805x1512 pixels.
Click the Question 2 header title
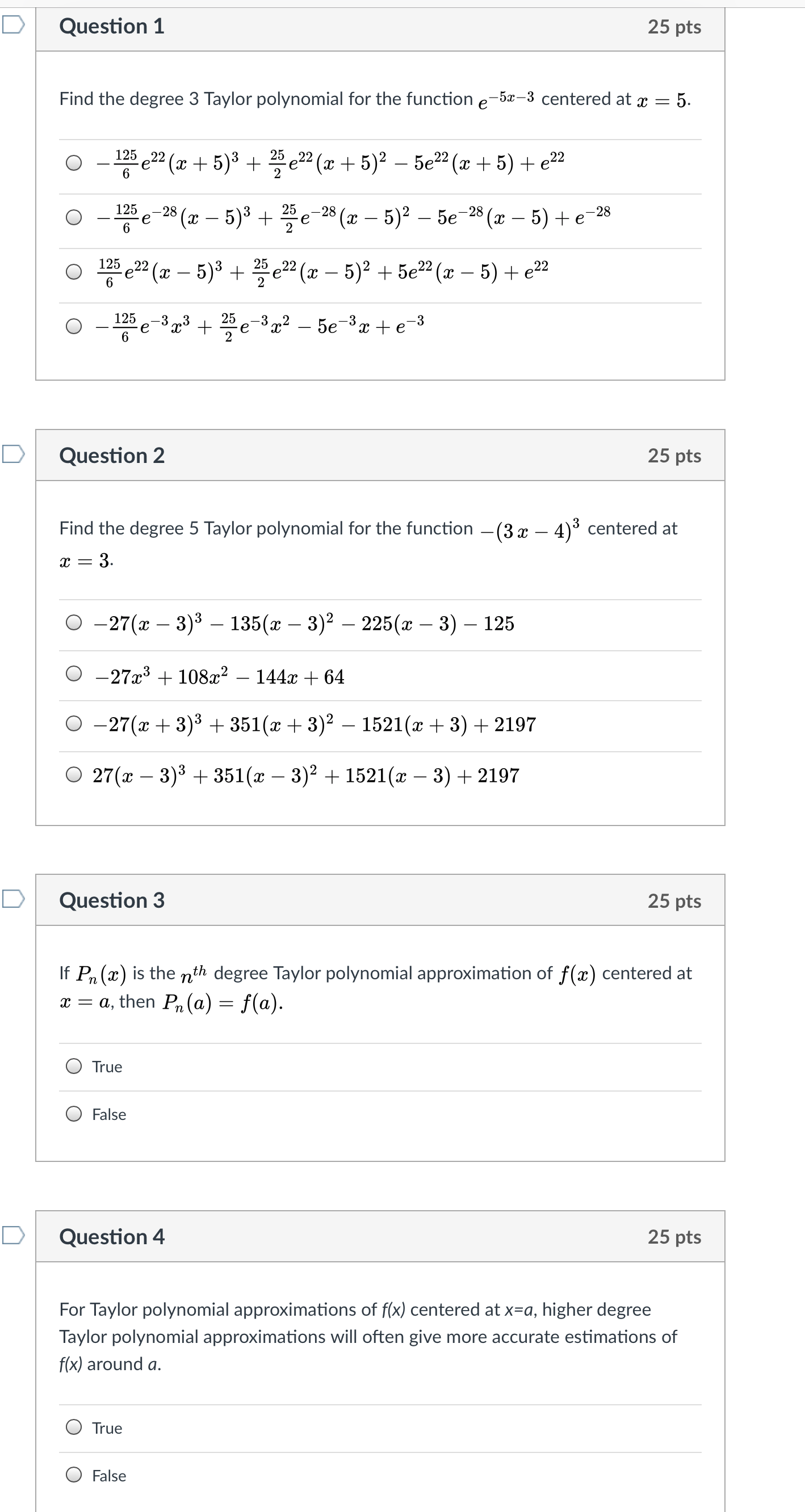coord(112,456)
